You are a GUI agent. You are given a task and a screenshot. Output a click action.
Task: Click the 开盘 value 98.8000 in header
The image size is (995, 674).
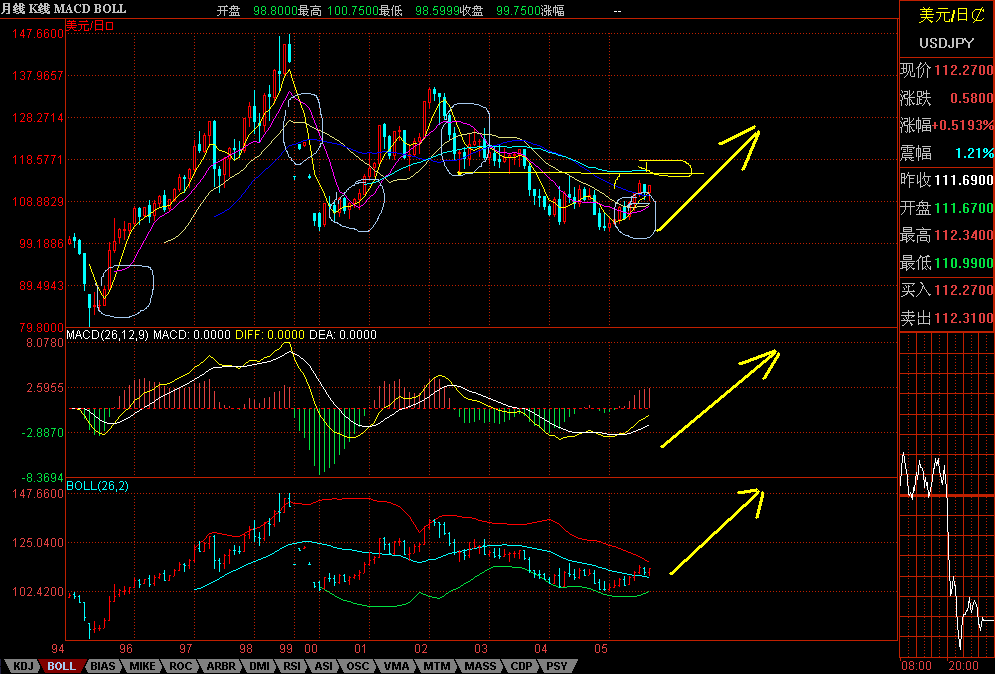(275, 11)
